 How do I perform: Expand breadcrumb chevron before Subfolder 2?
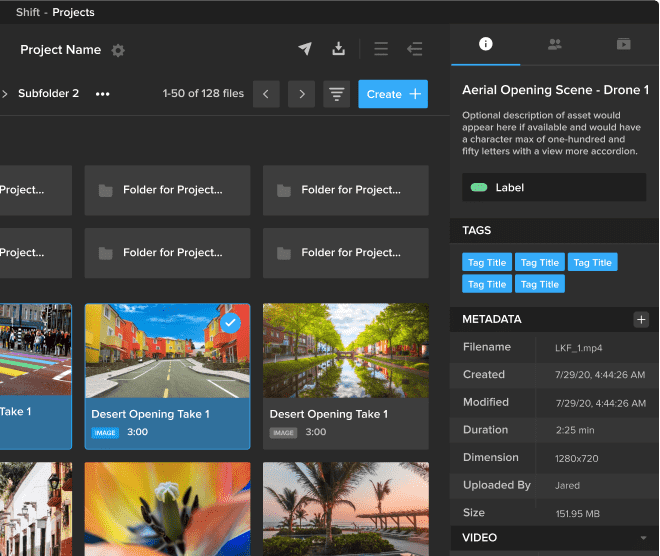tap(5, 94)
